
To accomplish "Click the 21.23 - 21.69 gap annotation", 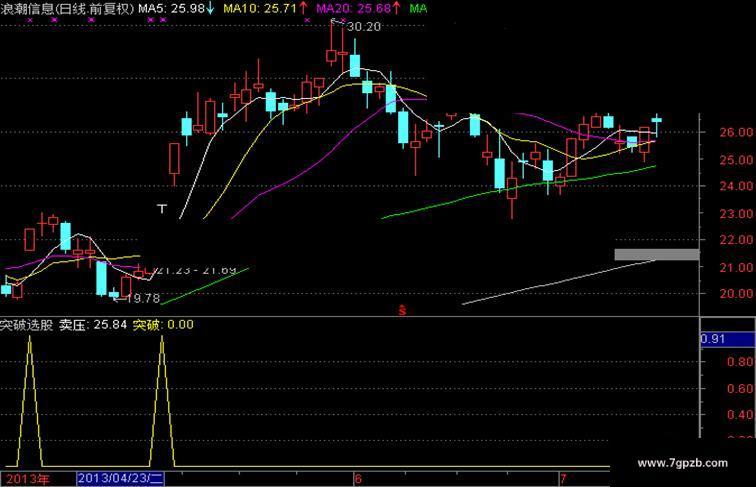I will pos(197,270).
